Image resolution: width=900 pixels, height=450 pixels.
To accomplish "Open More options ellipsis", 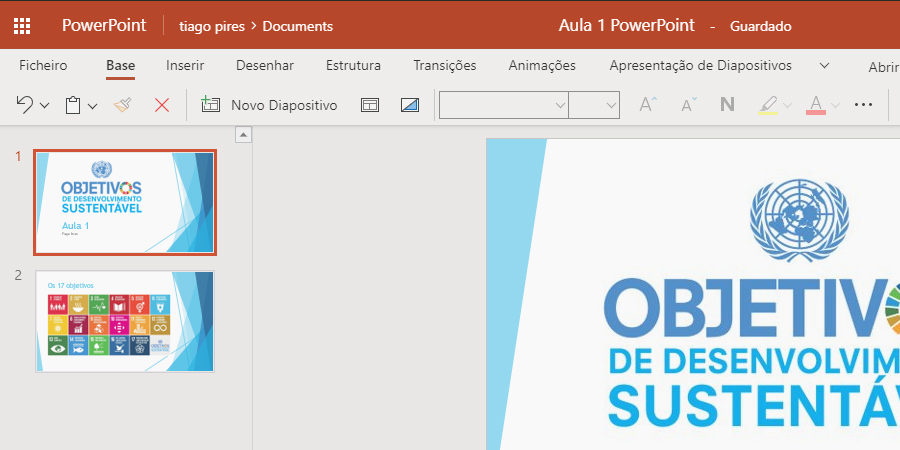I will pos(863,105).
